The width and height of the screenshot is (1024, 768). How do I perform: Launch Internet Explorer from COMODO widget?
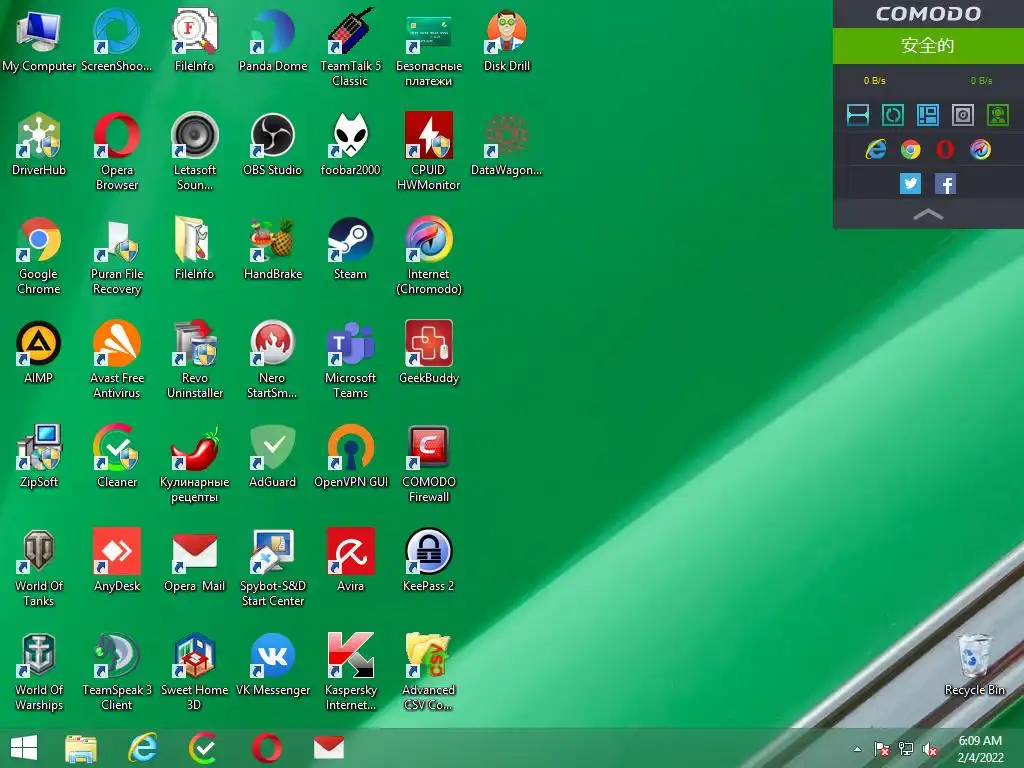pyautogui.click(x=876, y=150)
